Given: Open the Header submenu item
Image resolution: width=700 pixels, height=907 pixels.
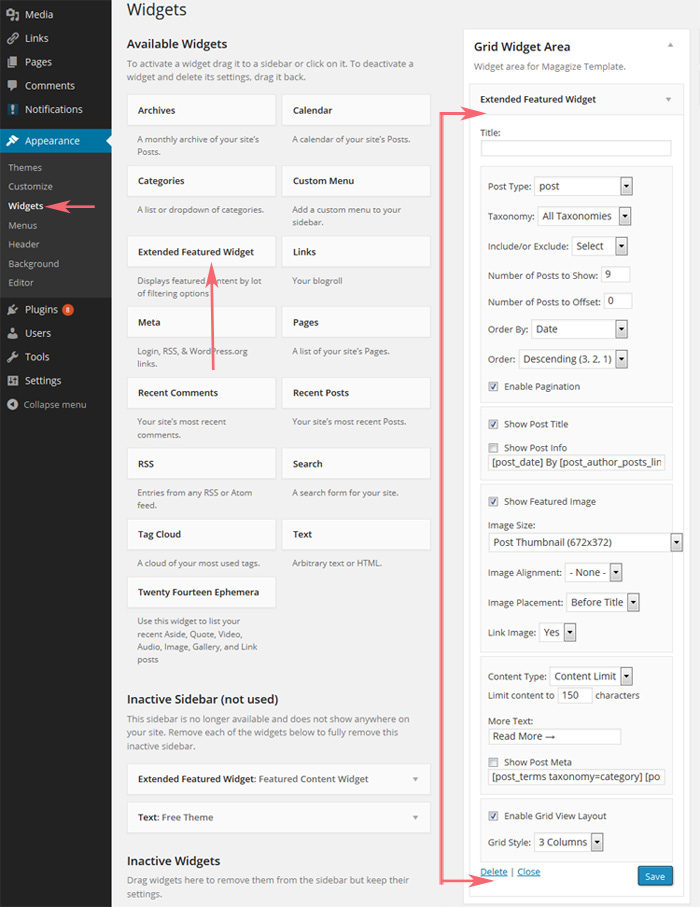Looking at the screenshot, I should click(24, 244).
